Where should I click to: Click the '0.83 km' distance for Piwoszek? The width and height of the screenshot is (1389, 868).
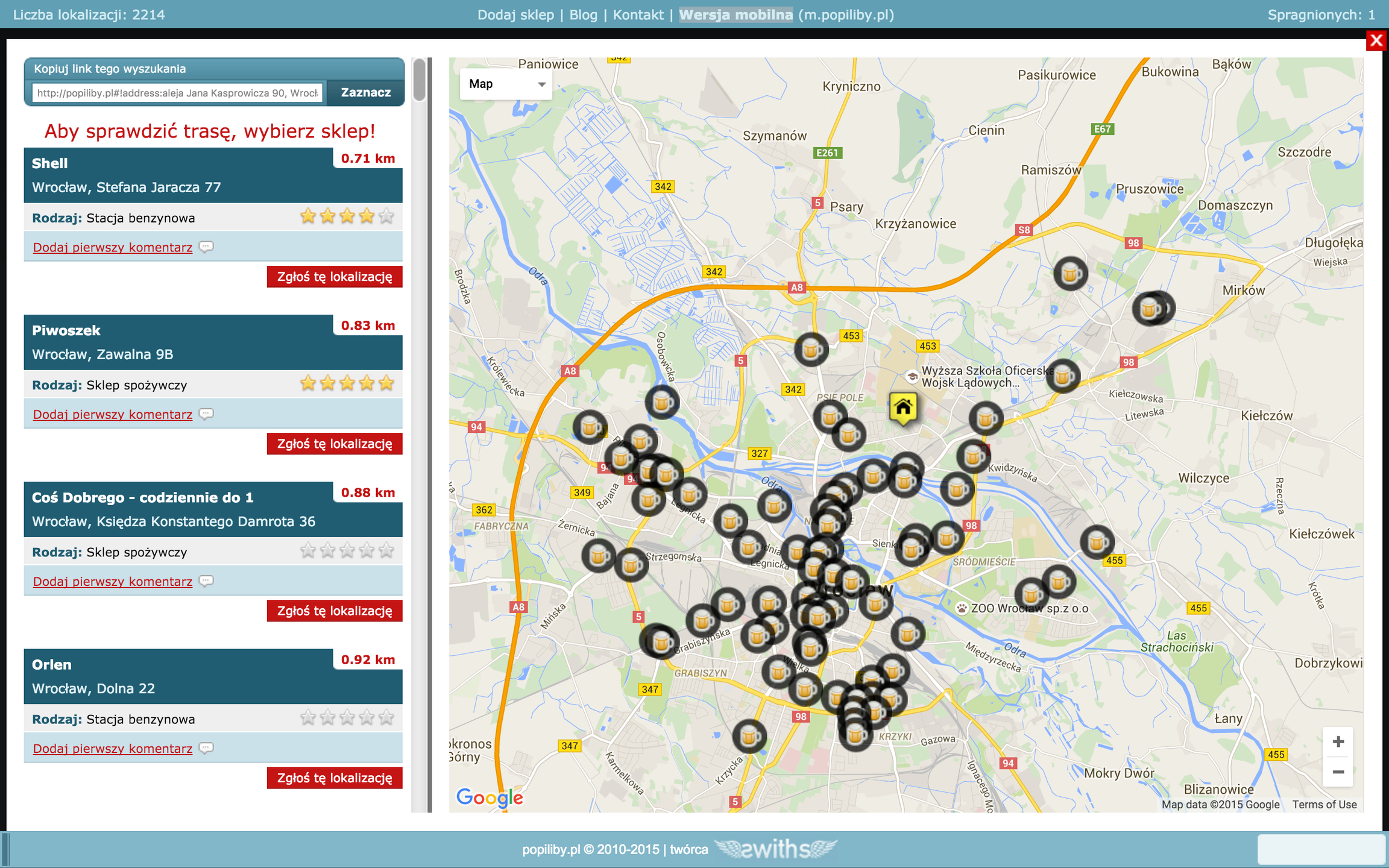368,325
